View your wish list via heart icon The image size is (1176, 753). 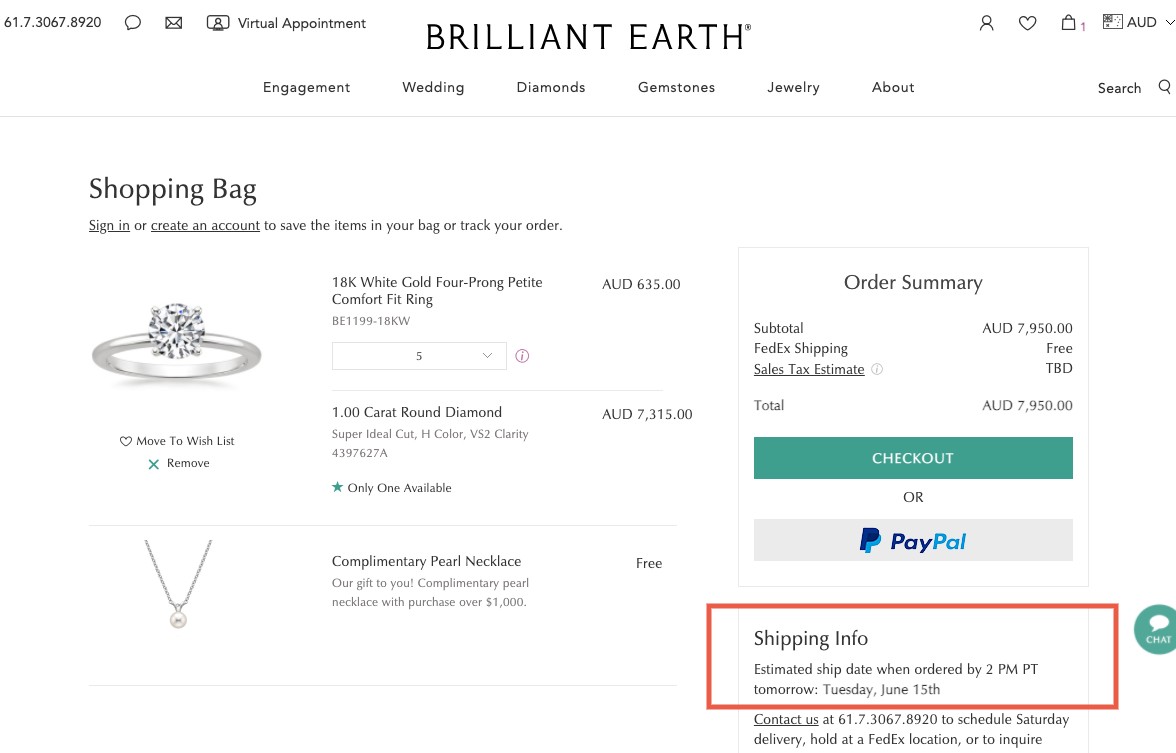[x=1028, y=22]
